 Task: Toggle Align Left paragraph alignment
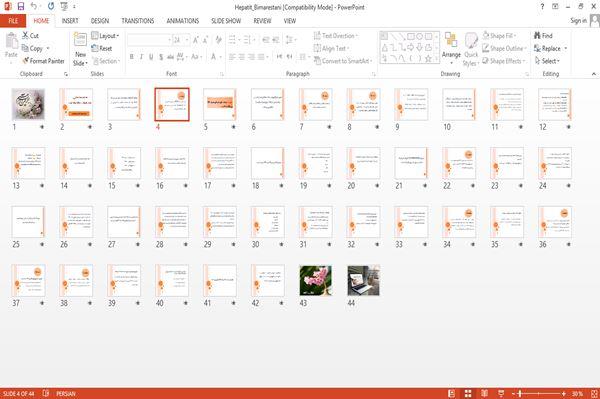(232, 57)
